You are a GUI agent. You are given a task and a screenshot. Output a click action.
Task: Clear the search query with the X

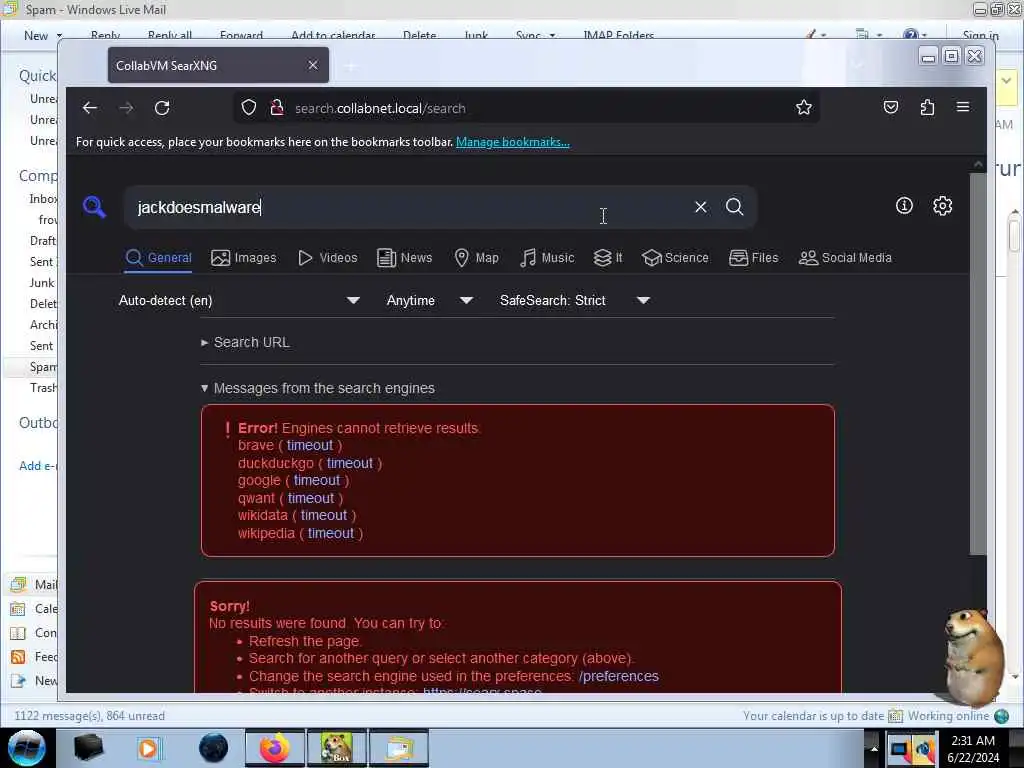pyautogui.click(x=701, y=207)
